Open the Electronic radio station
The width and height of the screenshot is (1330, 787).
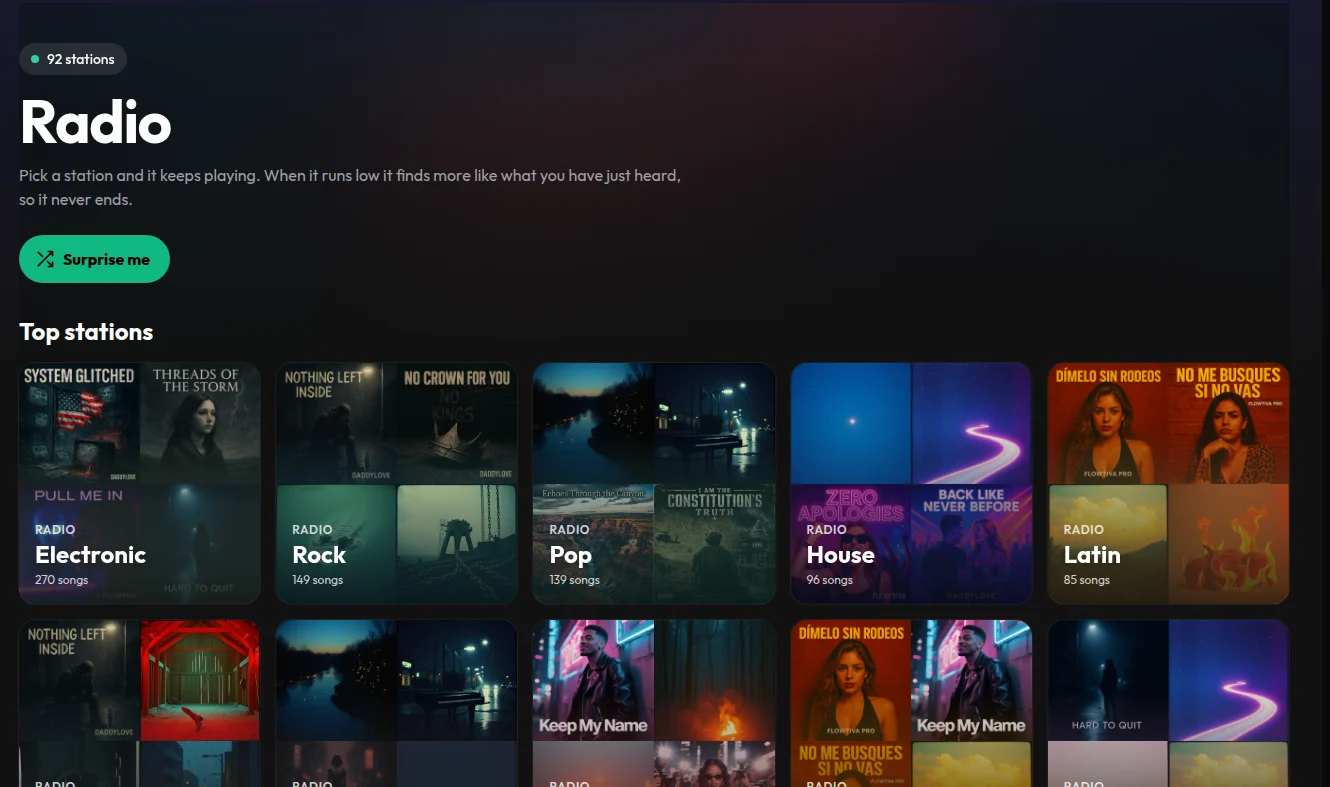click(140, 483)
